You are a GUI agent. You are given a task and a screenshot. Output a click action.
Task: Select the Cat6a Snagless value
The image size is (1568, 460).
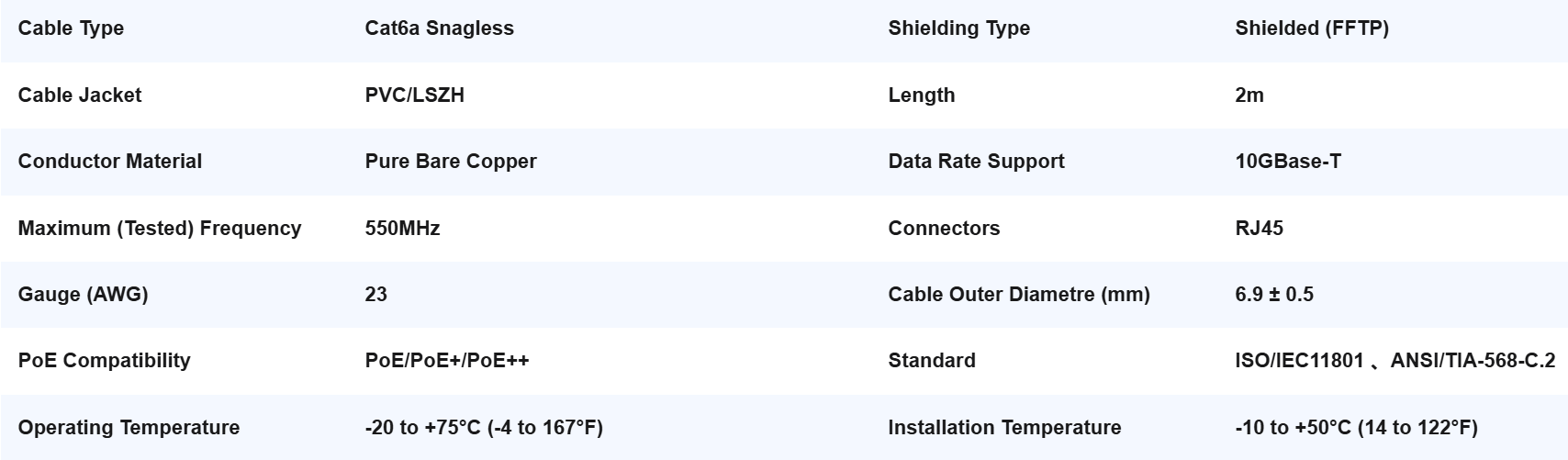(x=439, y=28)
